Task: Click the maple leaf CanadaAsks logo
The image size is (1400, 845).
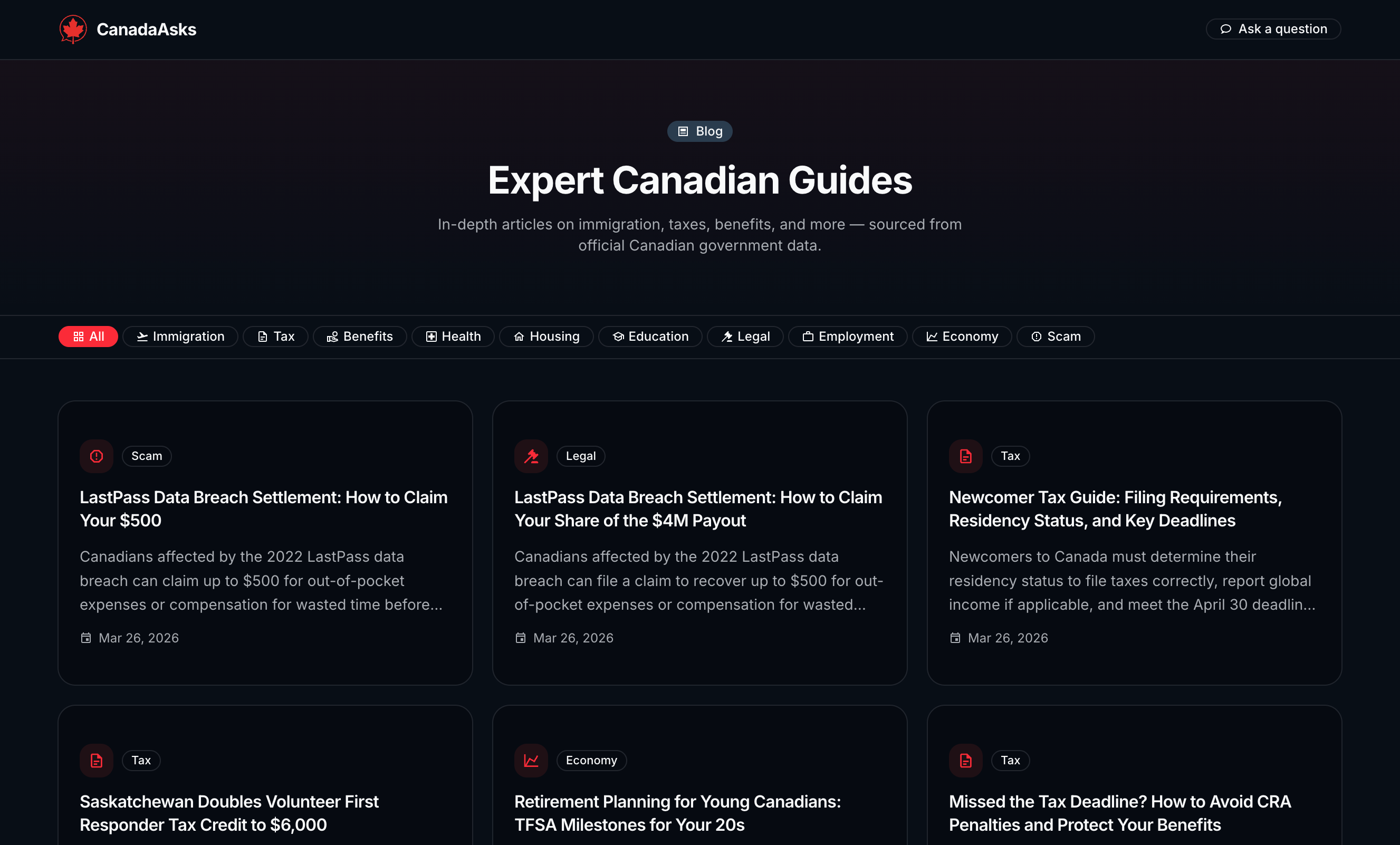Action: 73,28
